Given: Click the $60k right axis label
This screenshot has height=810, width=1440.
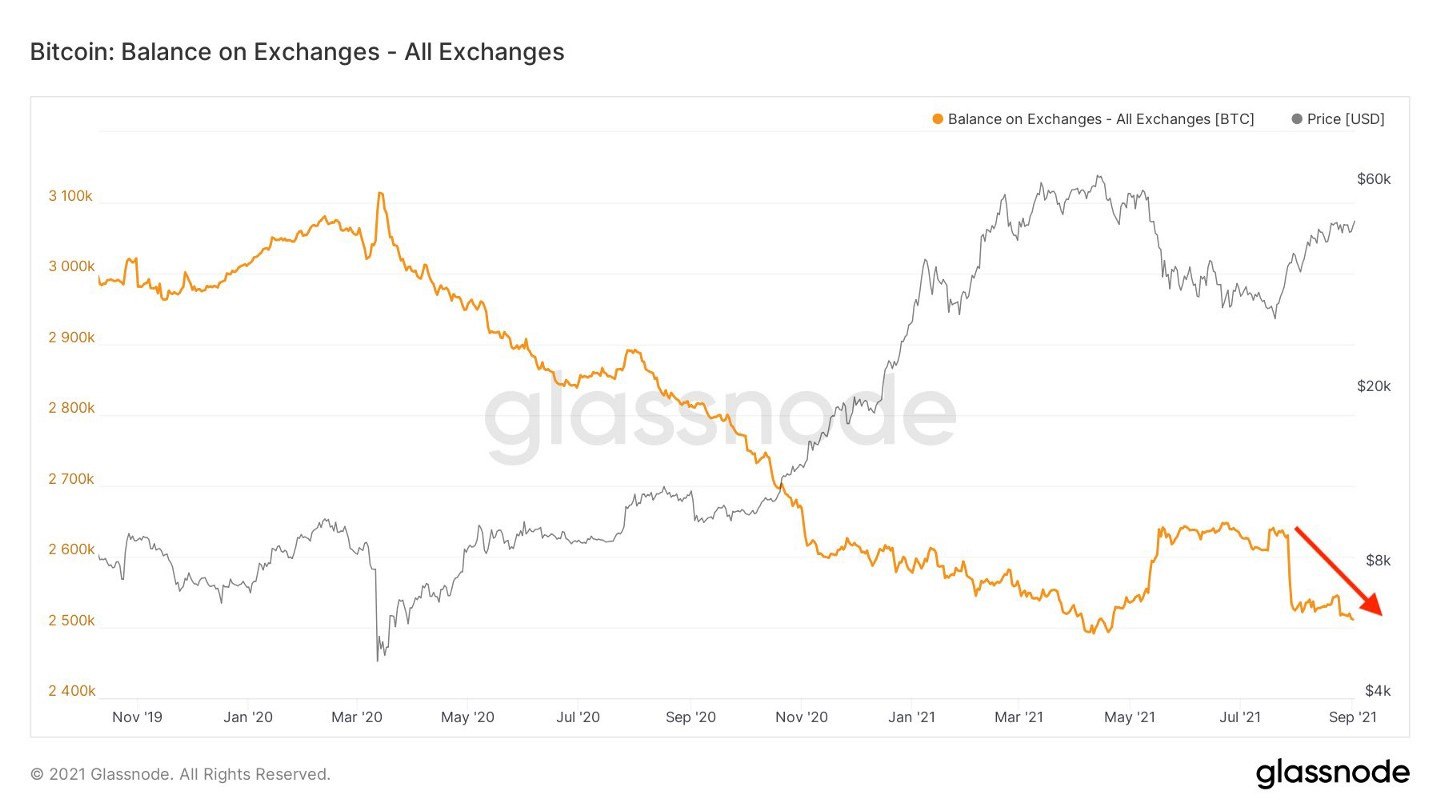Looking at the screenshot, I should click(x=1374, y=179).
